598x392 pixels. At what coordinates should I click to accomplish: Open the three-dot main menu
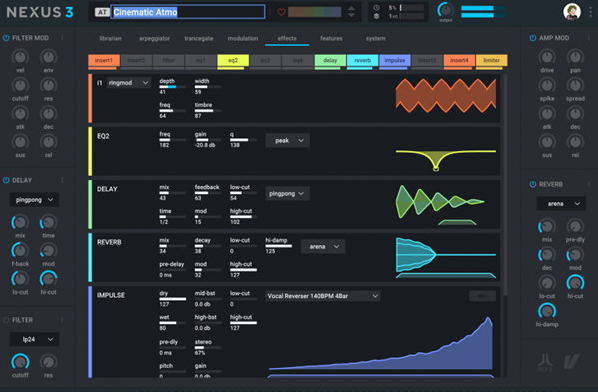point(590,12)
